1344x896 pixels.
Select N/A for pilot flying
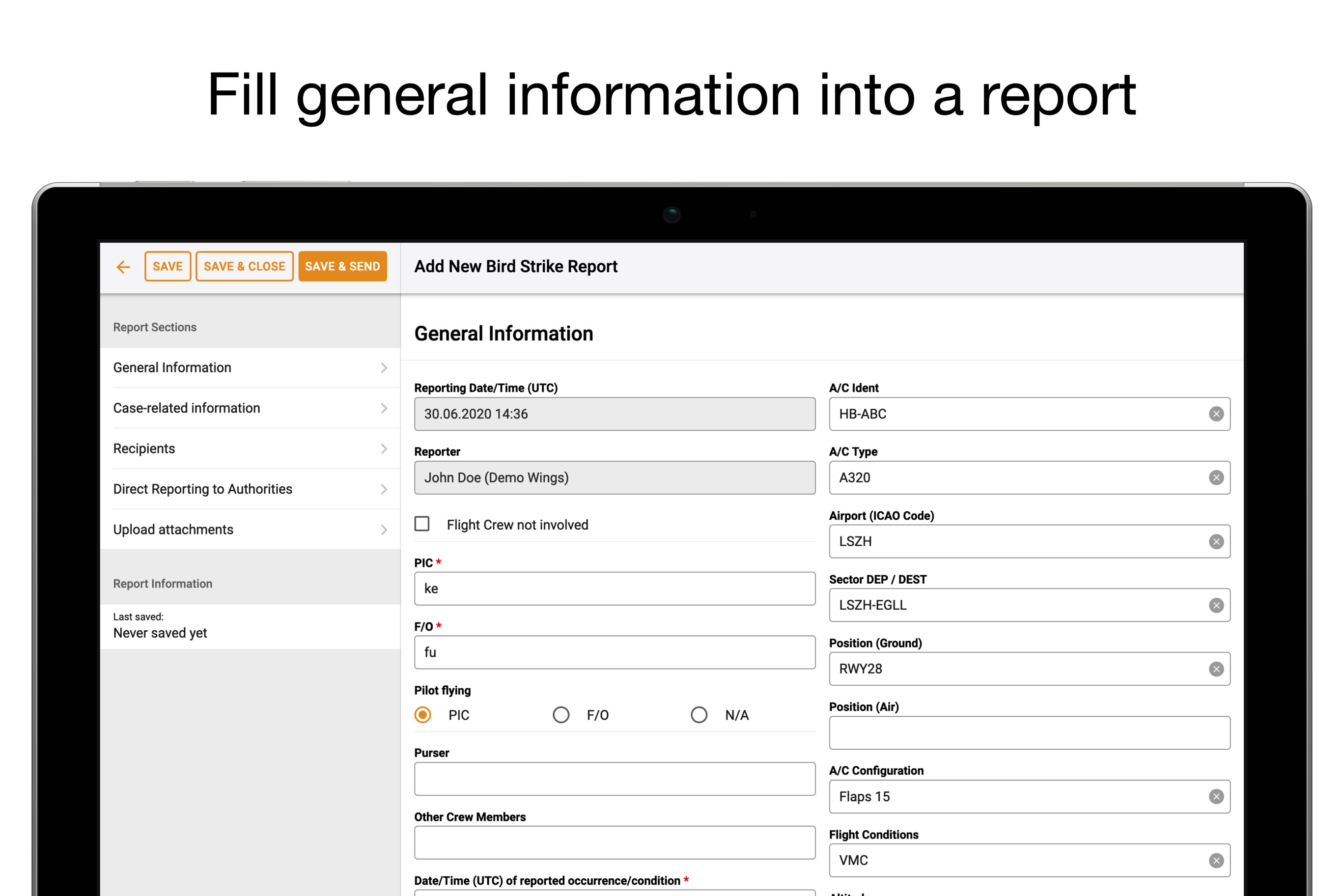click(x=699, y=715)
